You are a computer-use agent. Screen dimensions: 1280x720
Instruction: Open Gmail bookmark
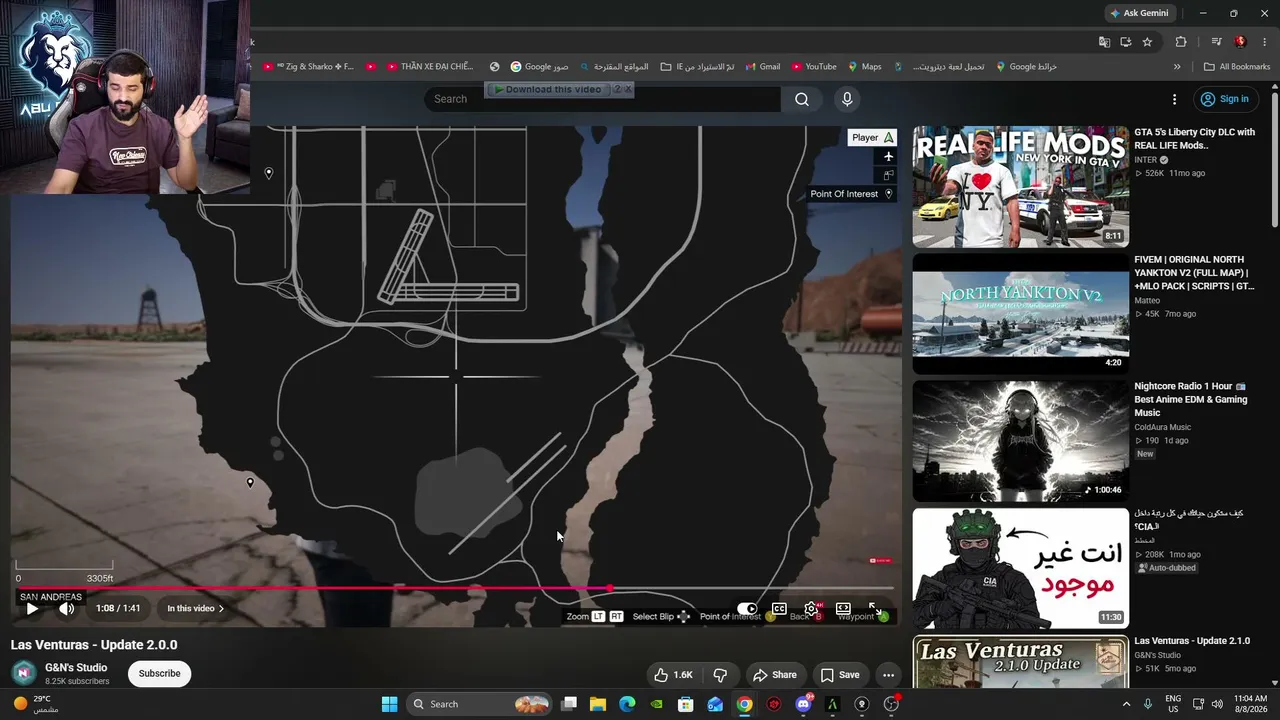pyautogui.click(x=762, y=67)
